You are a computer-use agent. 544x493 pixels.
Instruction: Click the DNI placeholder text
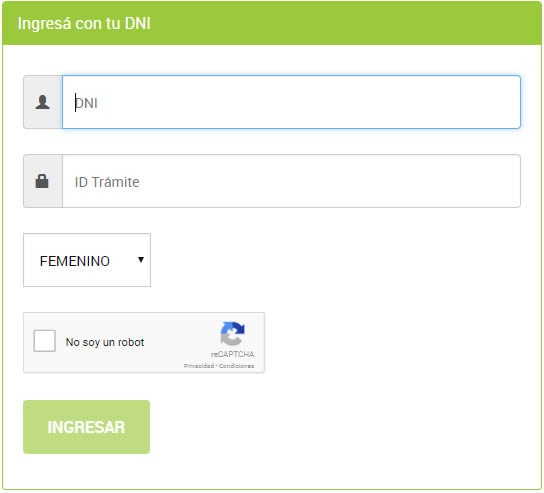pos(86,103)
